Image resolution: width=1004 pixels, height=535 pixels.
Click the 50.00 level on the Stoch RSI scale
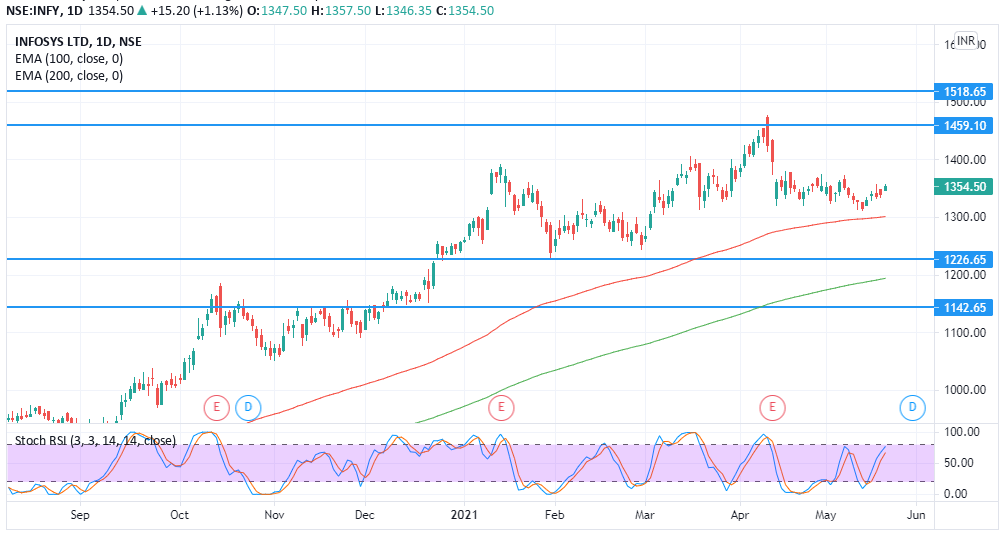(x=956, y=462)
